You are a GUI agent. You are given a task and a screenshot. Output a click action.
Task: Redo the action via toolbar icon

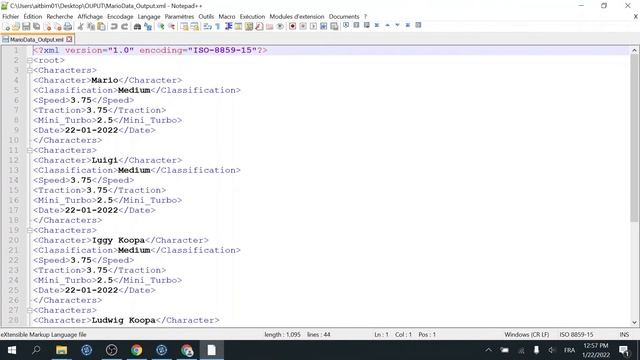click(124, 27)
